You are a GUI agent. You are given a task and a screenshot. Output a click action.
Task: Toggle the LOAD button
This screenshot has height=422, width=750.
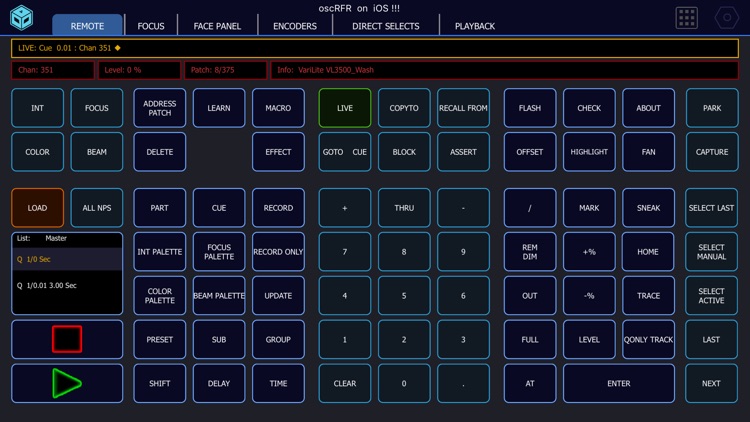point(37,208)
